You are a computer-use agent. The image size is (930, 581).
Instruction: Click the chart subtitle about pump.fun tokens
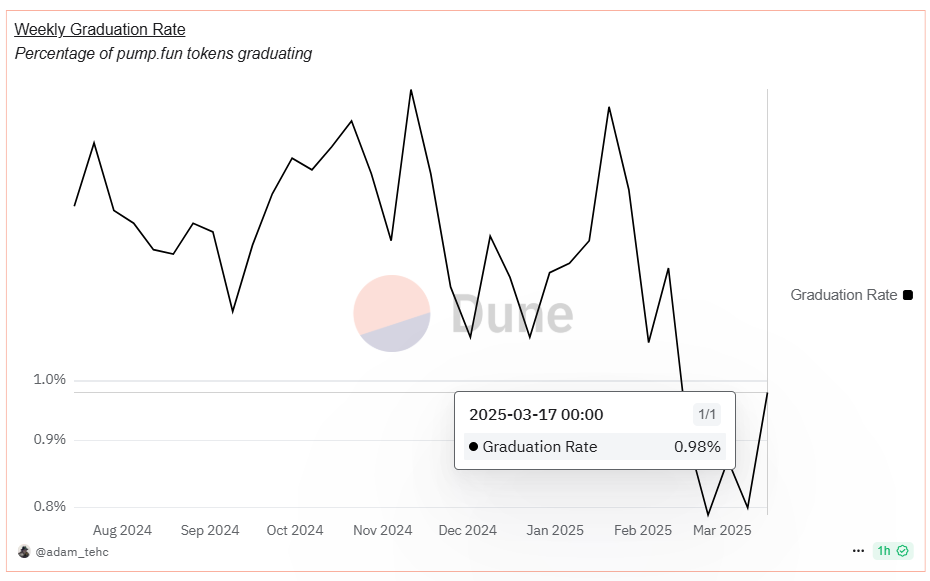[163, 54]
